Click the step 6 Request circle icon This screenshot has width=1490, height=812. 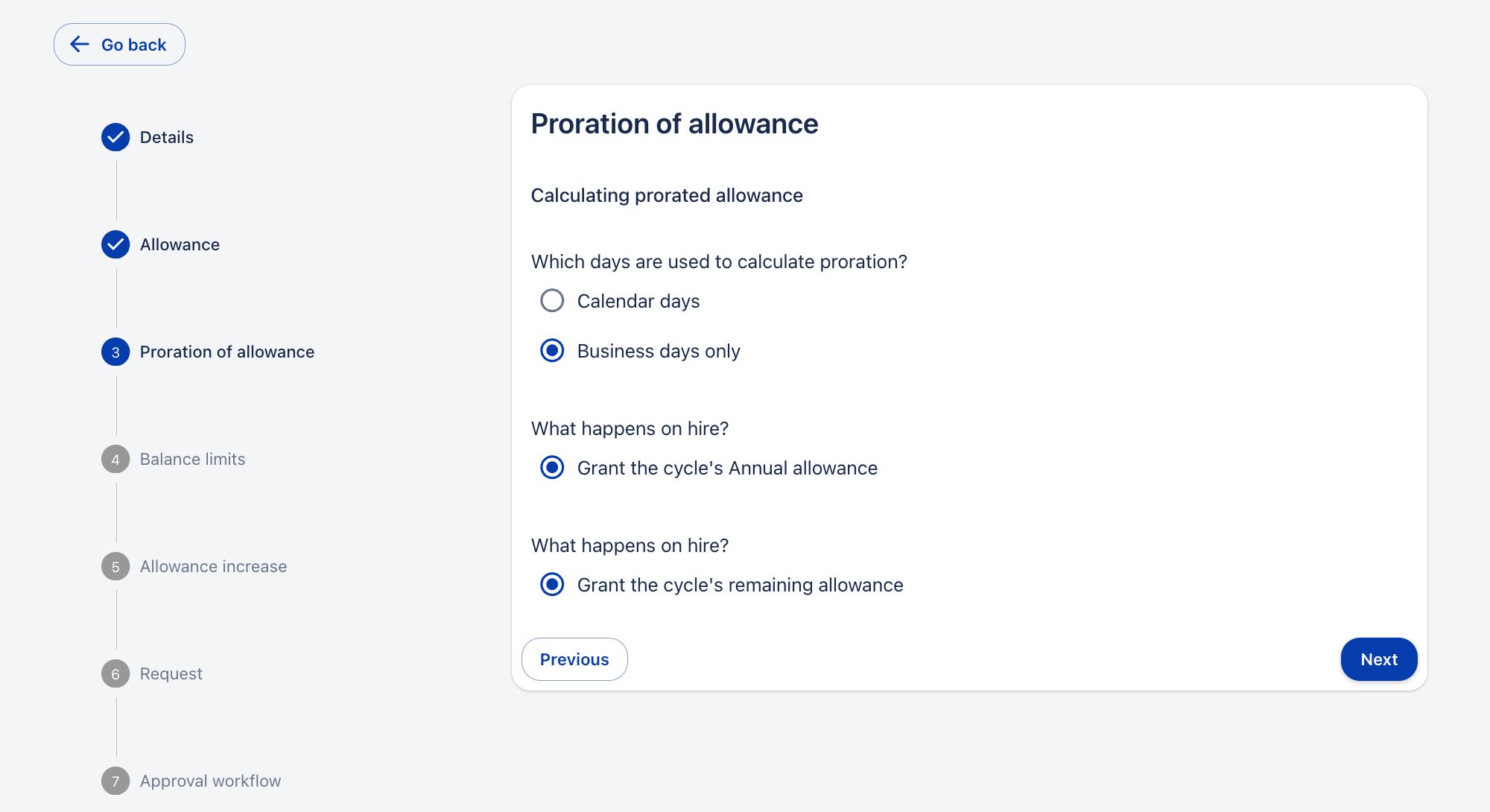[115, 673]
